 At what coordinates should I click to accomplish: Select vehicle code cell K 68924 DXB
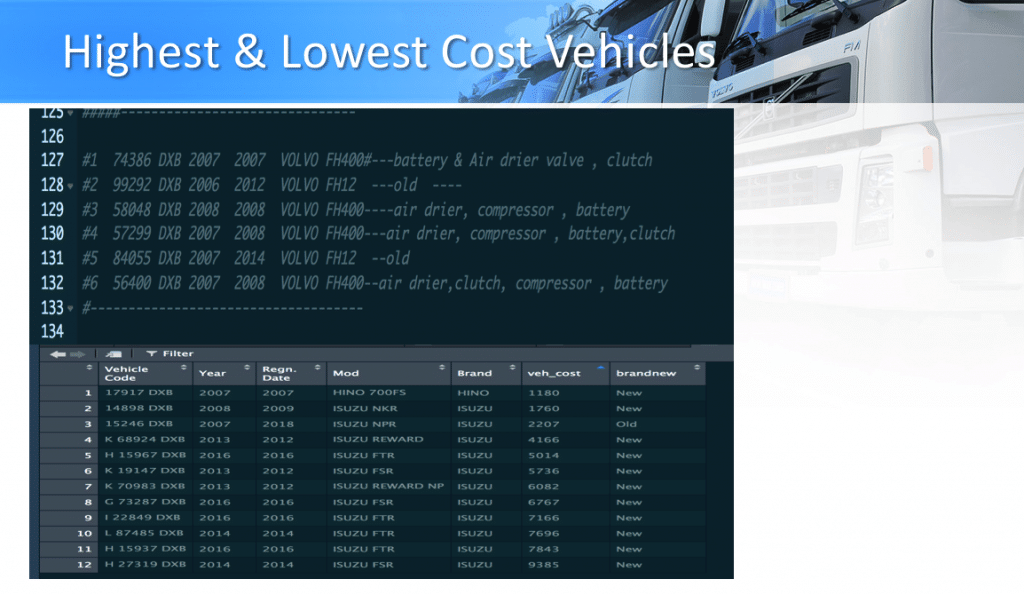146,440
